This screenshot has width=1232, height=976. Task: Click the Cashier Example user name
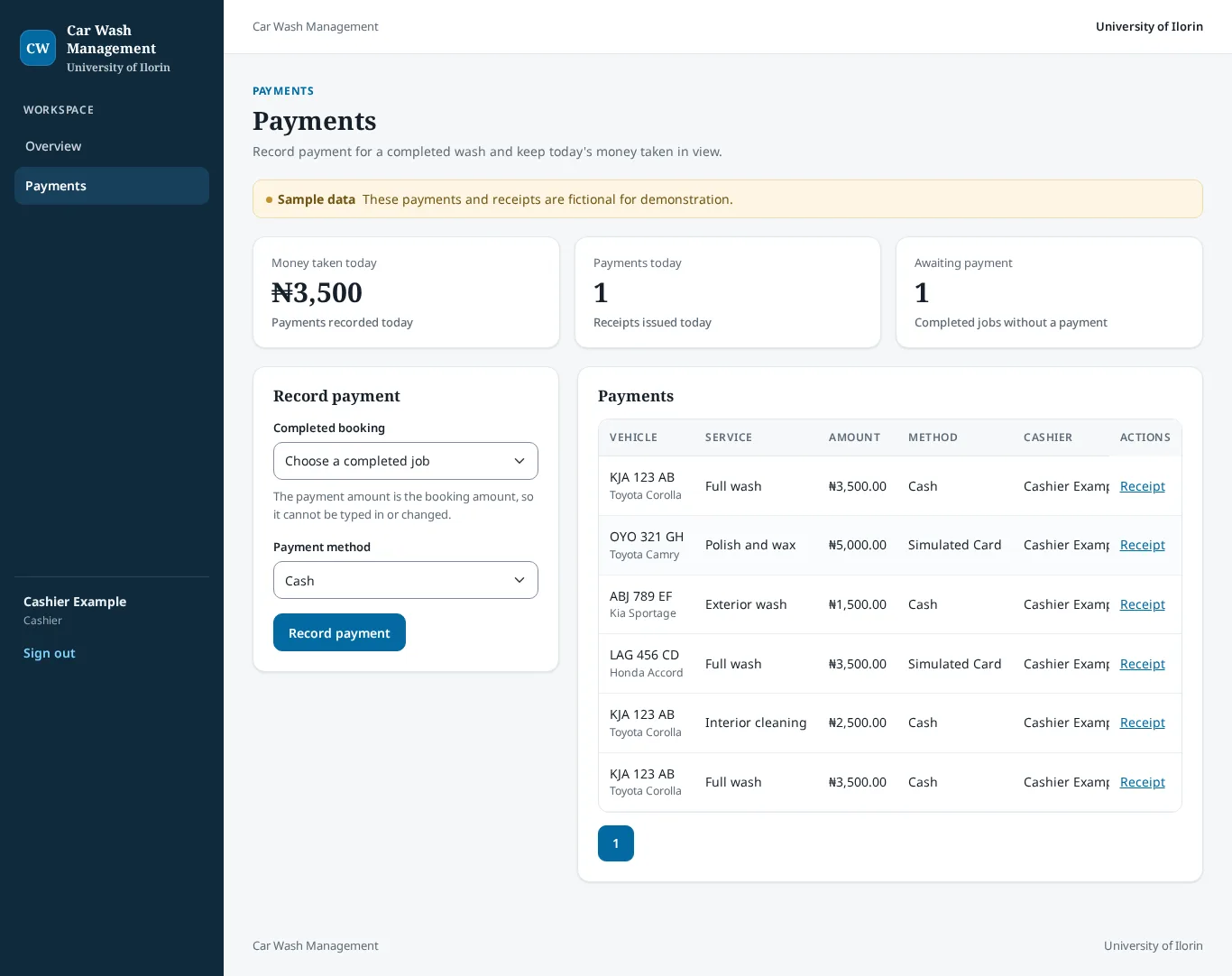[75, 602]
